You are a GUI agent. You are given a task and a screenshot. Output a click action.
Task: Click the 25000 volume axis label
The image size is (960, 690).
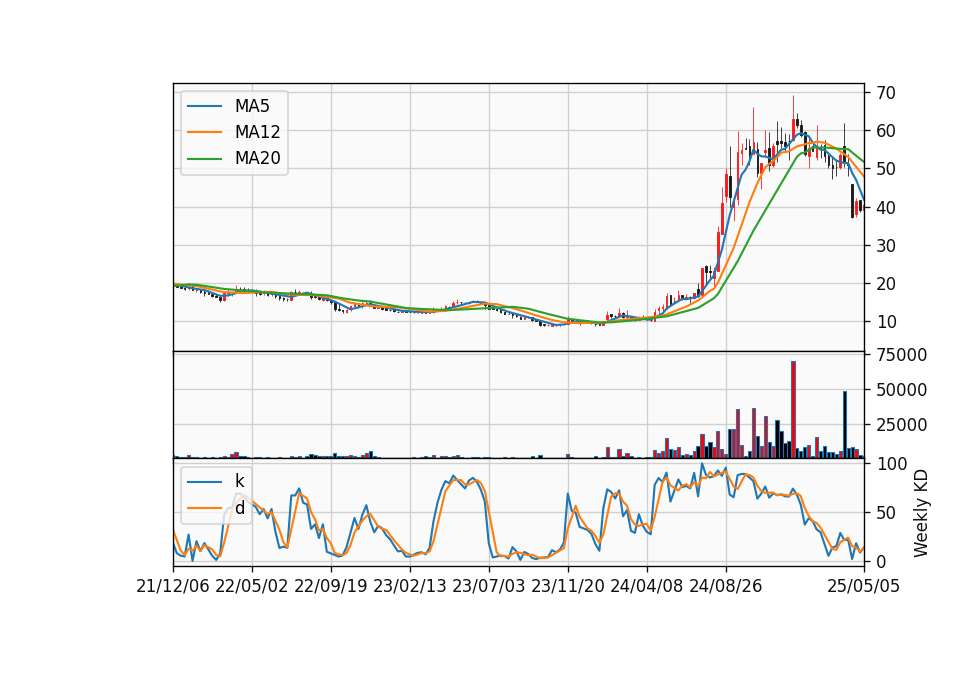tap(901, 425)
